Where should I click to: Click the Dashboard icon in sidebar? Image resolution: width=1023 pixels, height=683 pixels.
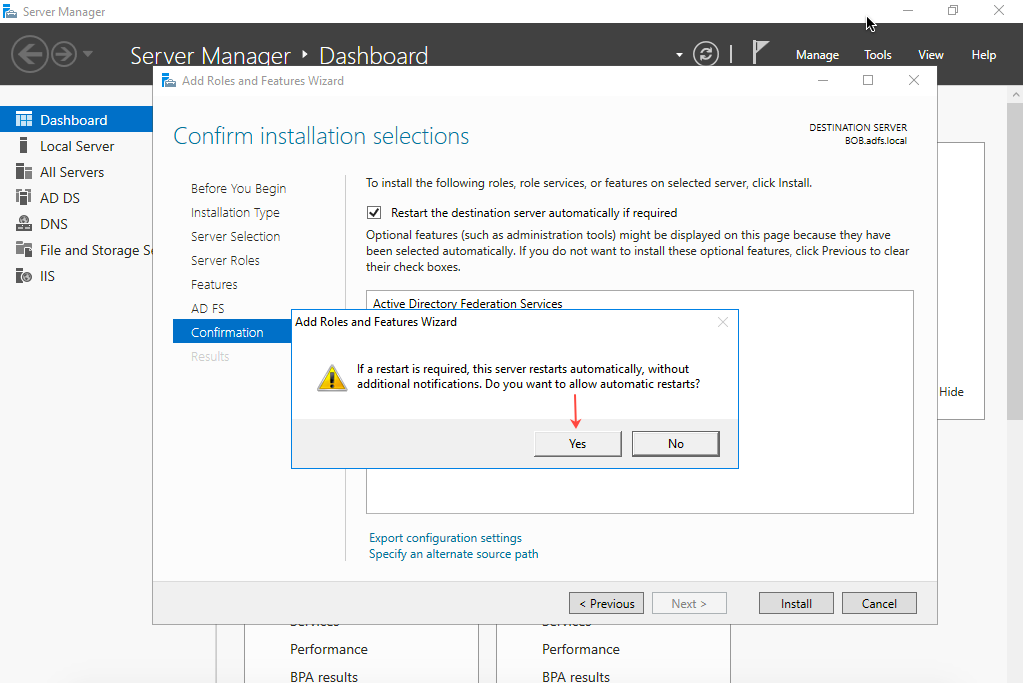point(23,119)
